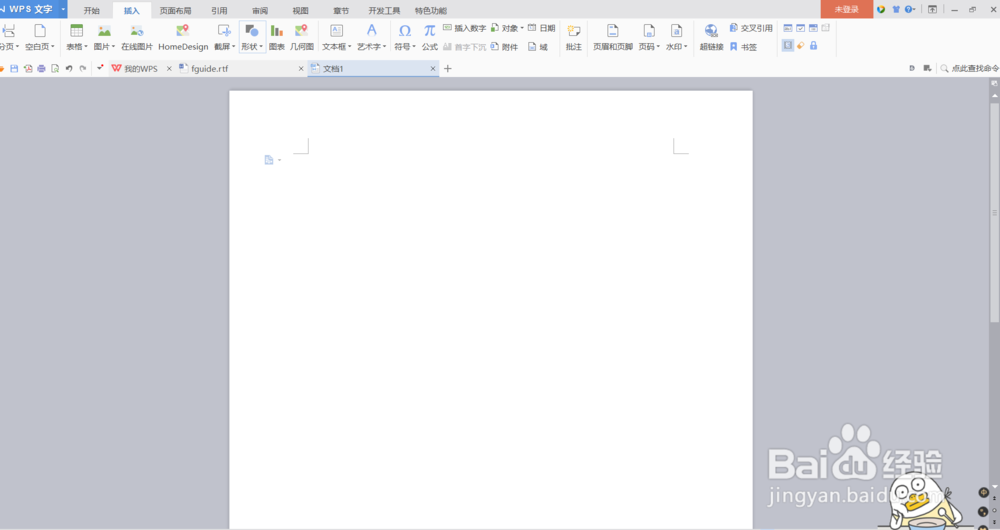Screen dimensions: 1000x530
Task: Export to PDF via quick toolbar icon
Action: pyautogui.click(x=28, y=68)
